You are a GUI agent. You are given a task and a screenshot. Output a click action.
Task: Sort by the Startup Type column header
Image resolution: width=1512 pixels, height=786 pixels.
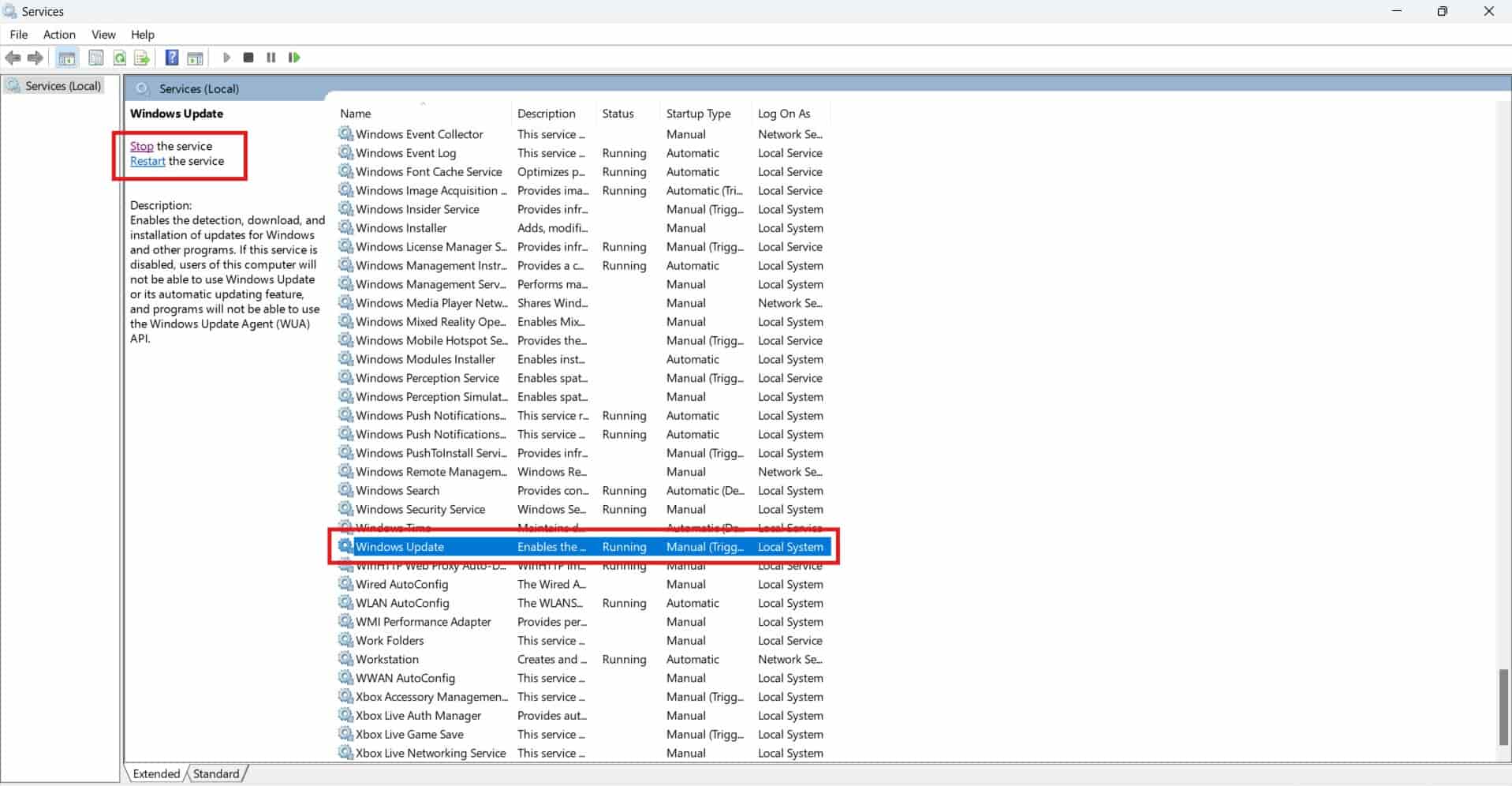pos(705,114)
